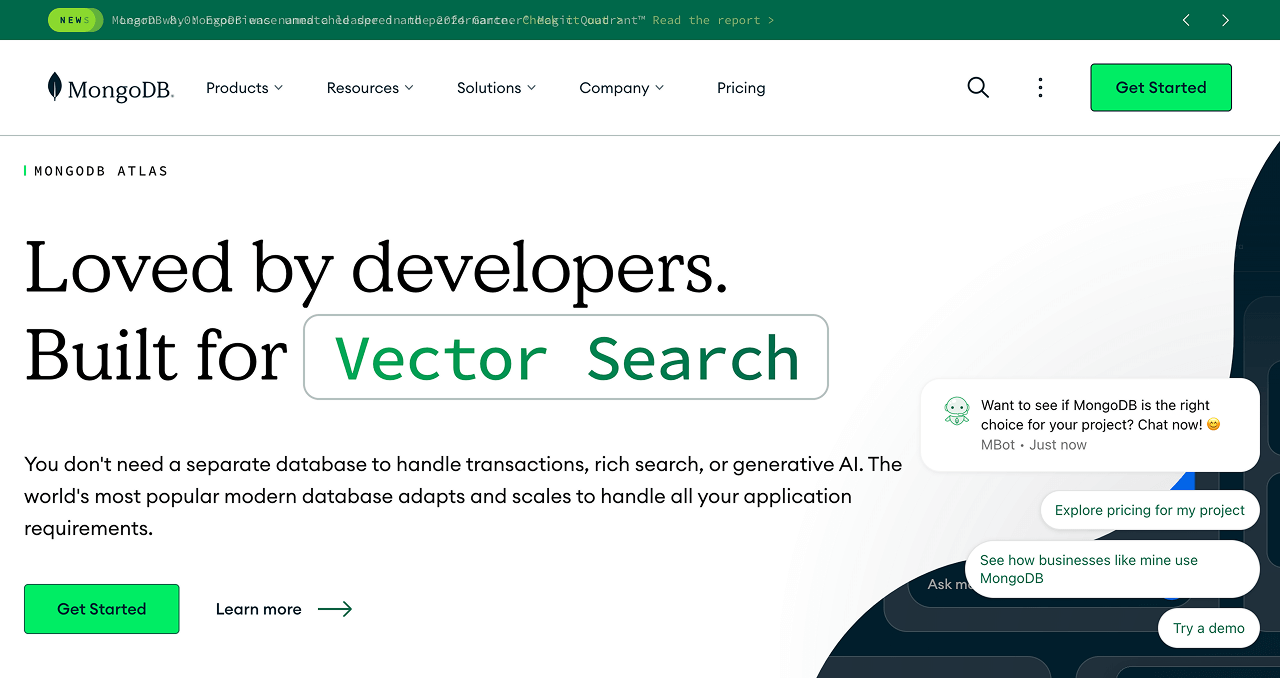This screenshot has width=1280, height=678.
Task: Expand the Resources dropdown menu
Action: pos(370,88)
